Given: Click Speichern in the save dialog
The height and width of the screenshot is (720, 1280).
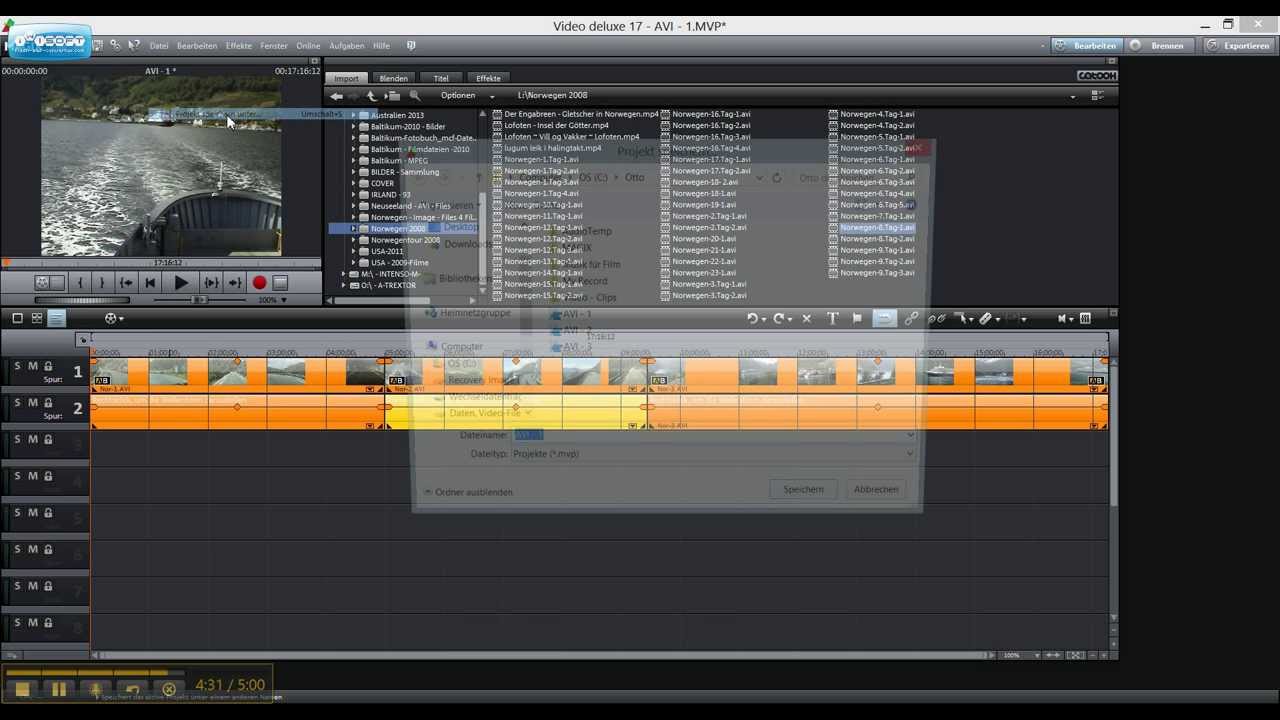Looking at the screenshot, I should click(x=804, y=489).
